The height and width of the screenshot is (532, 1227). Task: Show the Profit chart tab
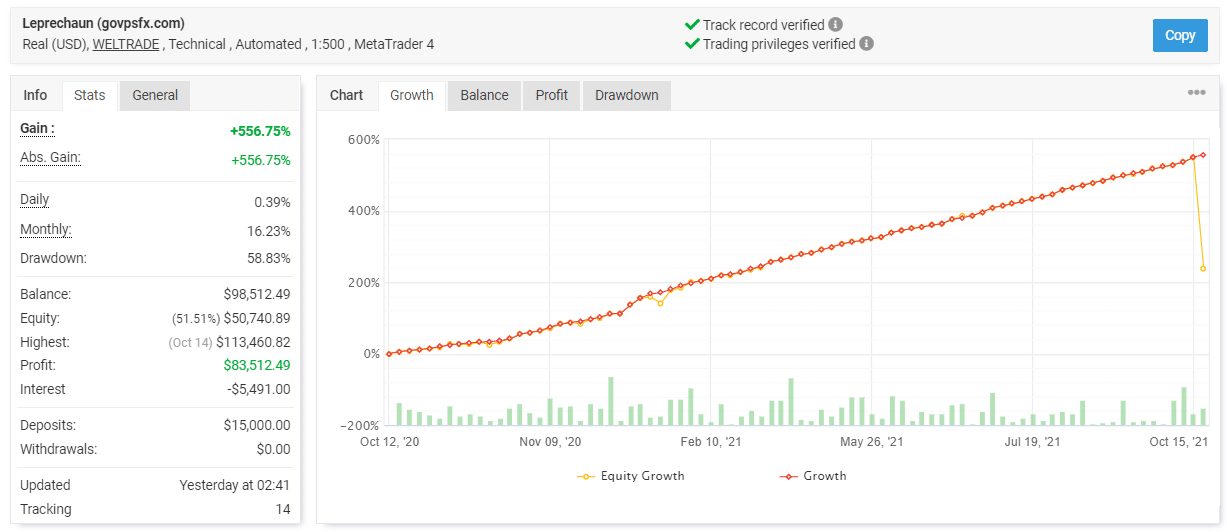(x=551, y=95)
